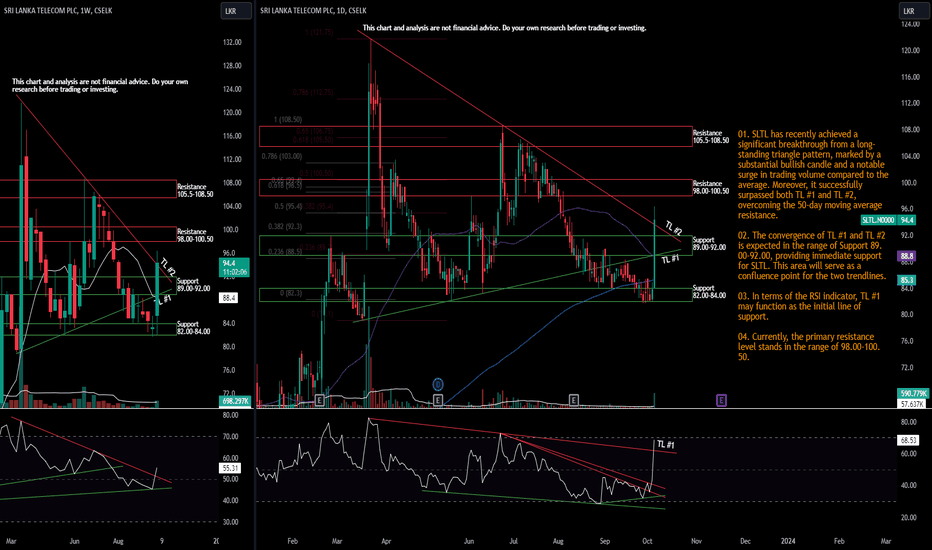Screen dimensions: 932x550
Task: Click the 94.4 current price label on the weekly axis
Action: (235, 267)
